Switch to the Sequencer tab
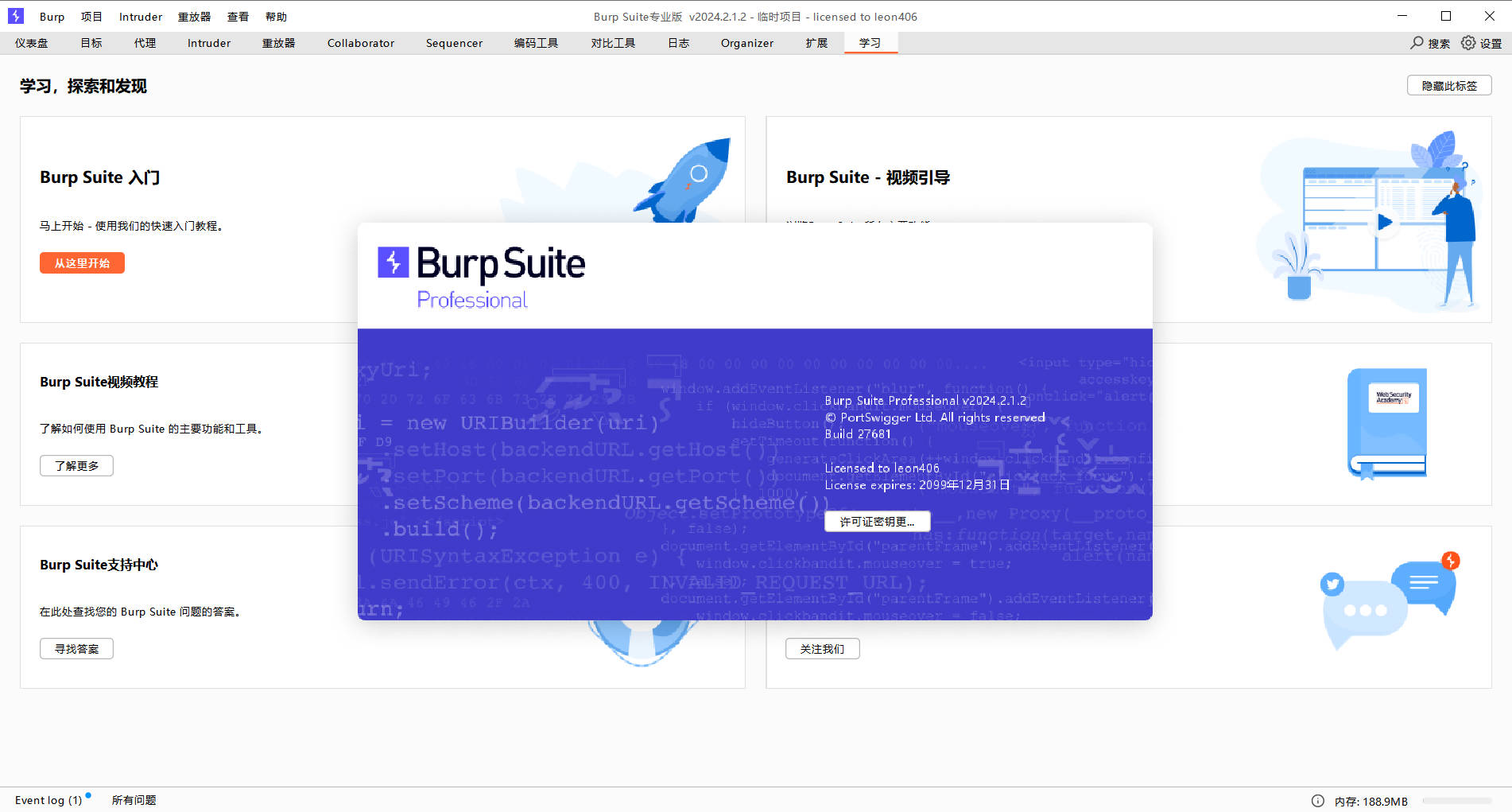The image size is (1512, 812). pos(454,43)
